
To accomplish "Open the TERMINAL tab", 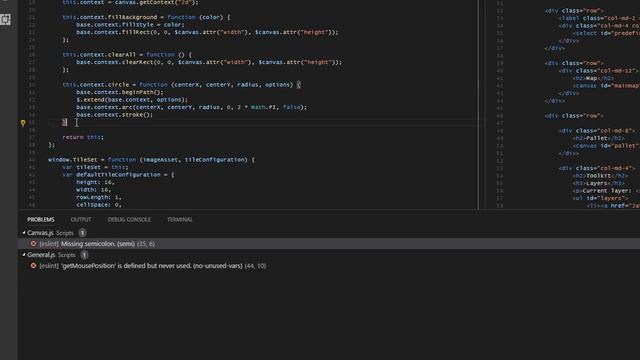I will 180,220.
